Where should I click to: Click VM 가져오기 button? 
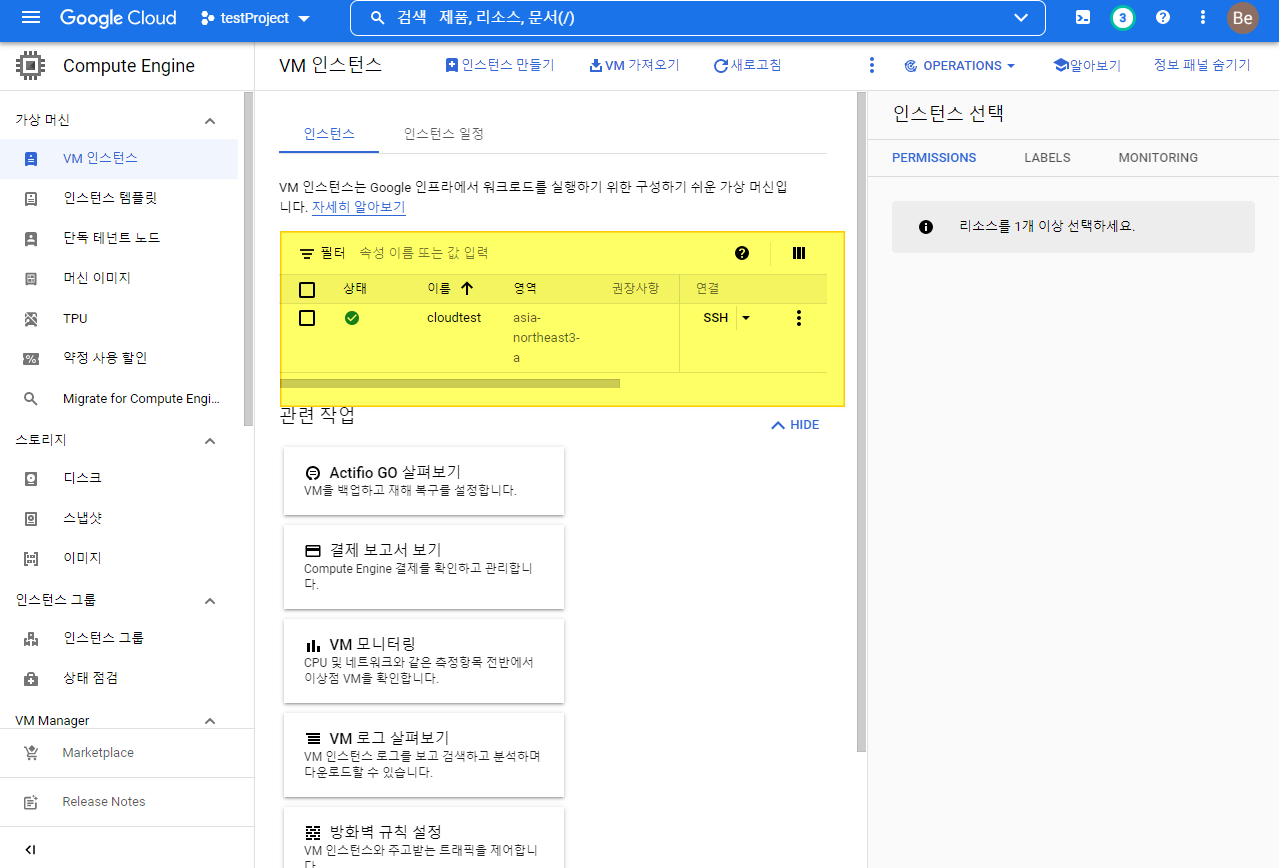click(x=634, y=65)
